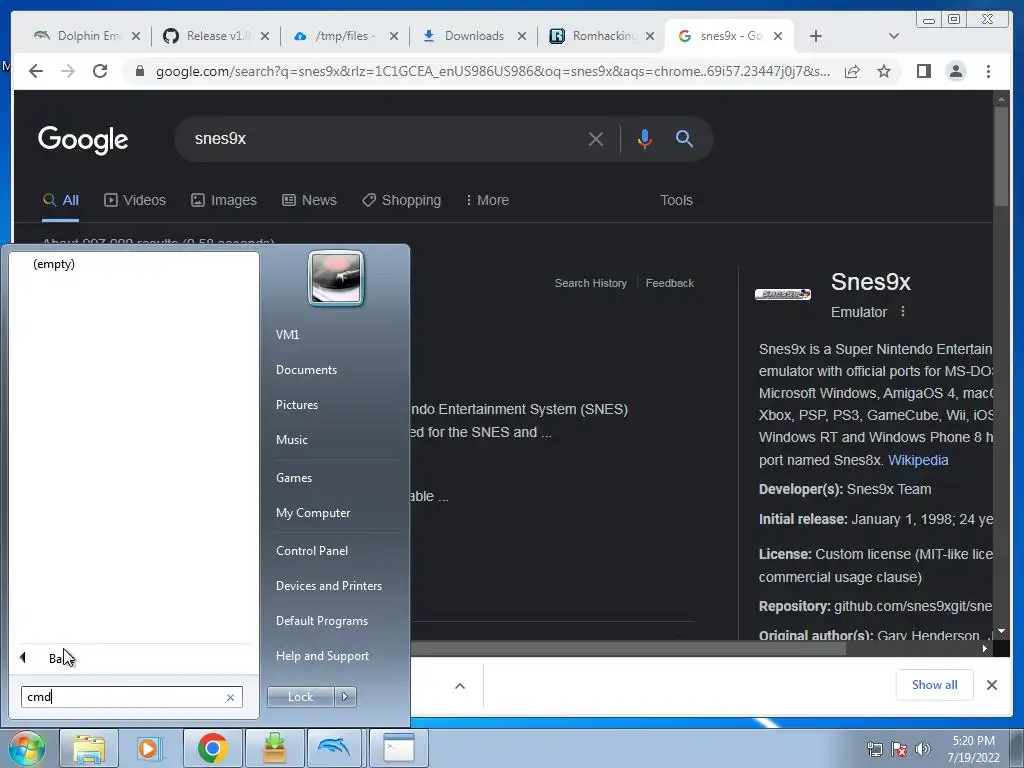The image size is (1024, 768).
Task: Open more options for Snes9x panel
Action: [903, 312]
